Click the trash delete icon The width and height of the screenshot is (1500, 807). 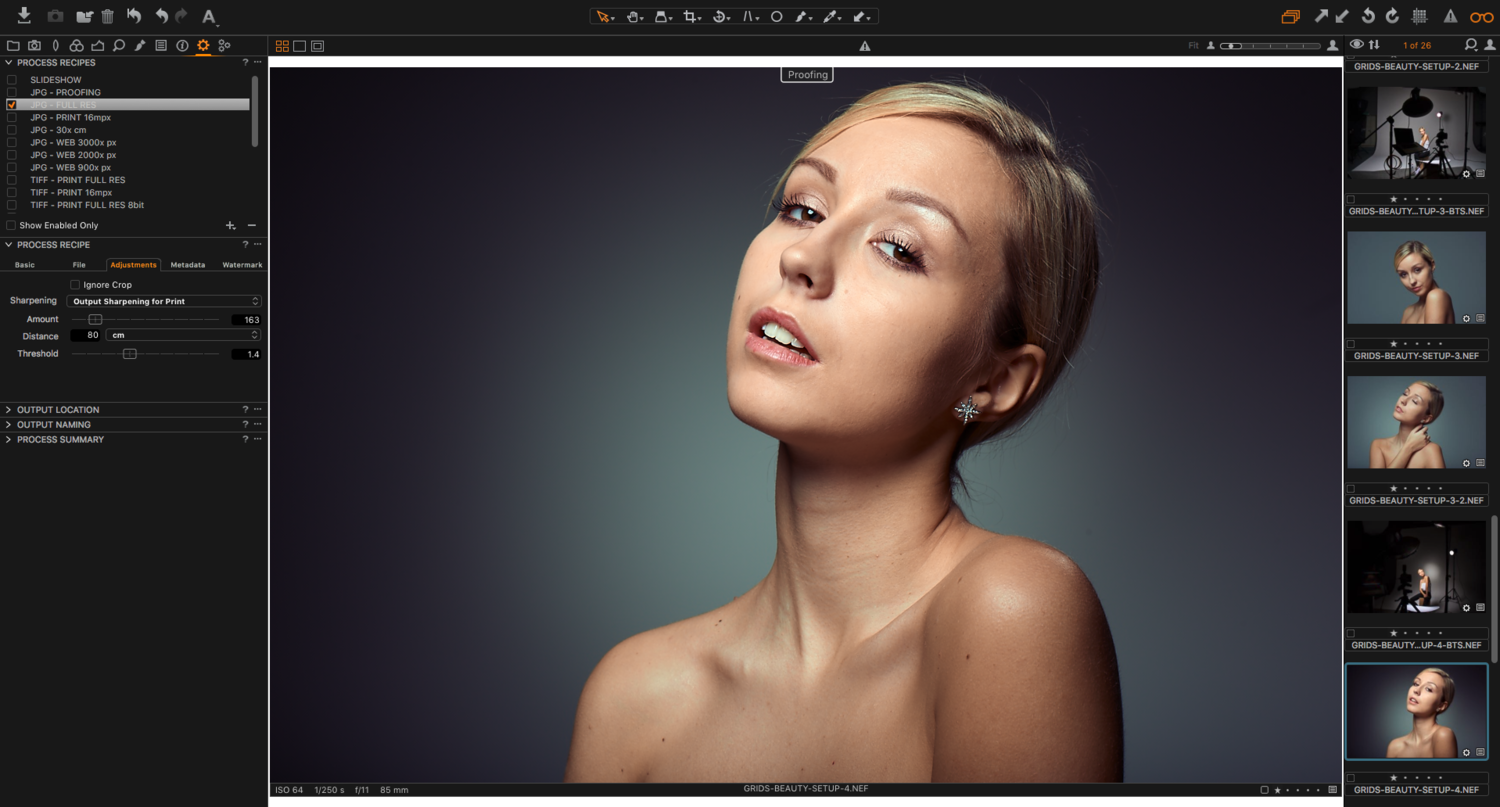(107, 17)
